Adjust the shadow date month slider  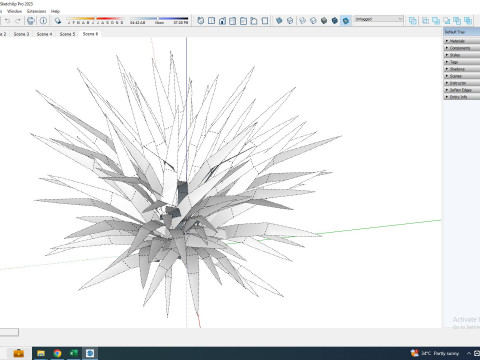tap(95, 19)
